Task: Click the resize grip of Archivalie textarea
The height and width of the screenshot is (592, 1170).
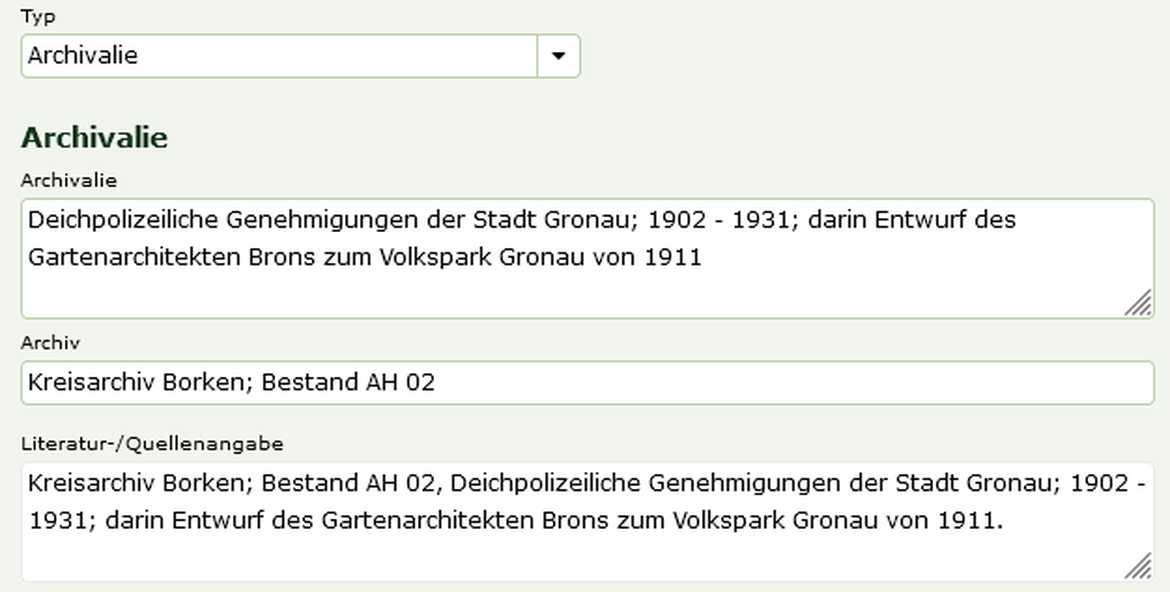Action: pos(1139,303)
